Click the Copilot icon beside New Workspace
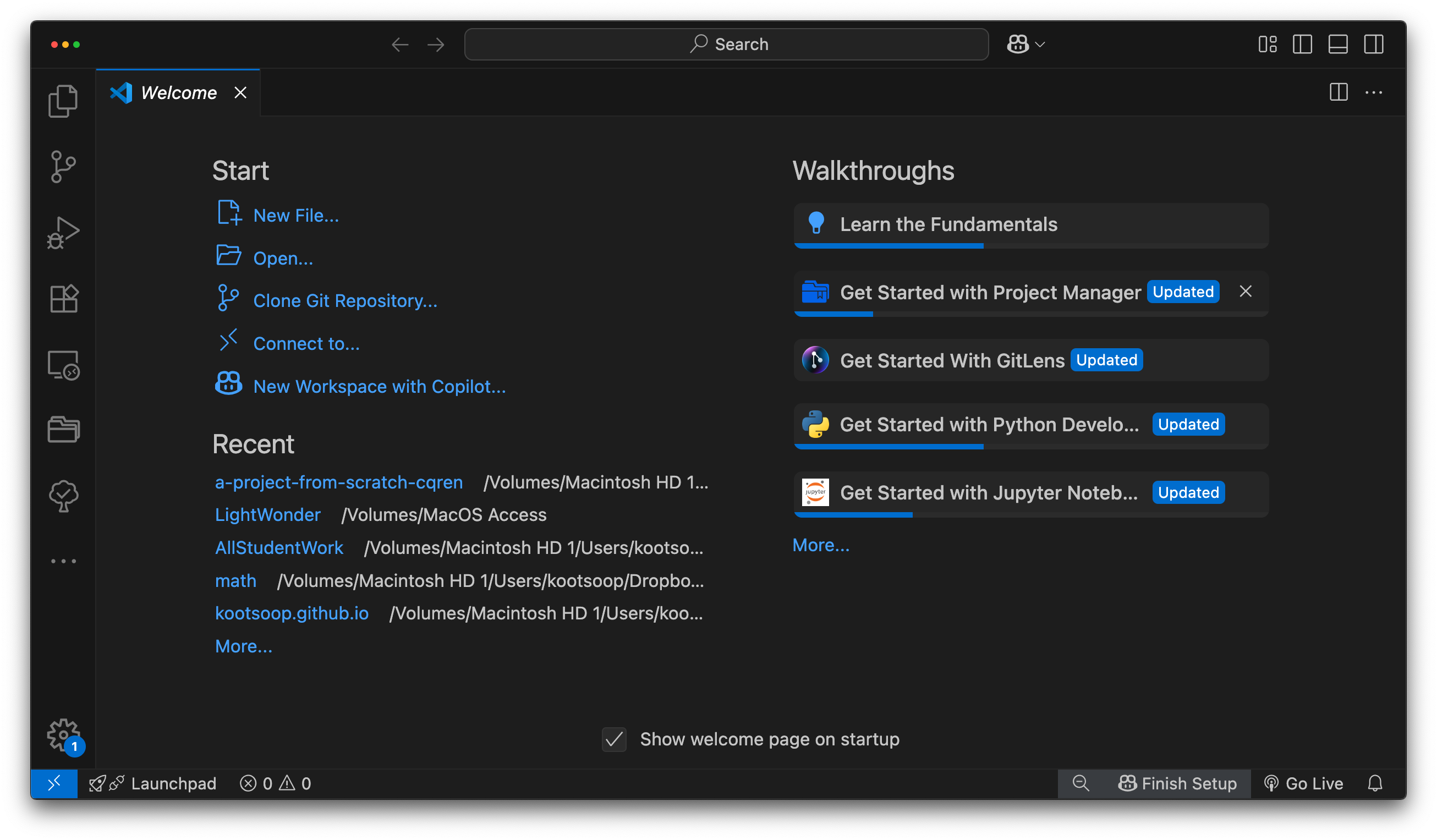The image size is (1437, 840). coord(229,383)
